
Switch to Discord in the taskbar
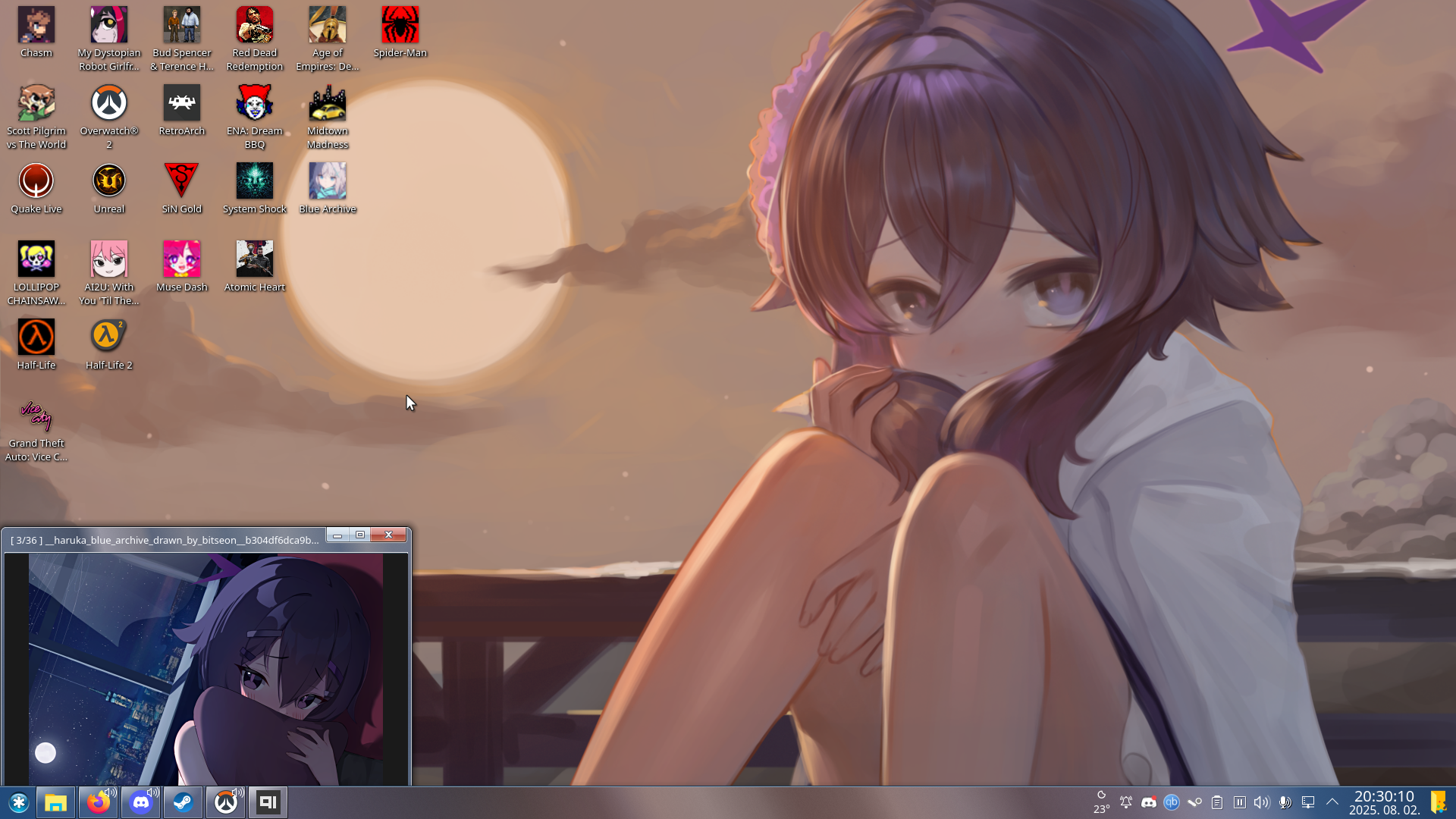tap(140, 802)
